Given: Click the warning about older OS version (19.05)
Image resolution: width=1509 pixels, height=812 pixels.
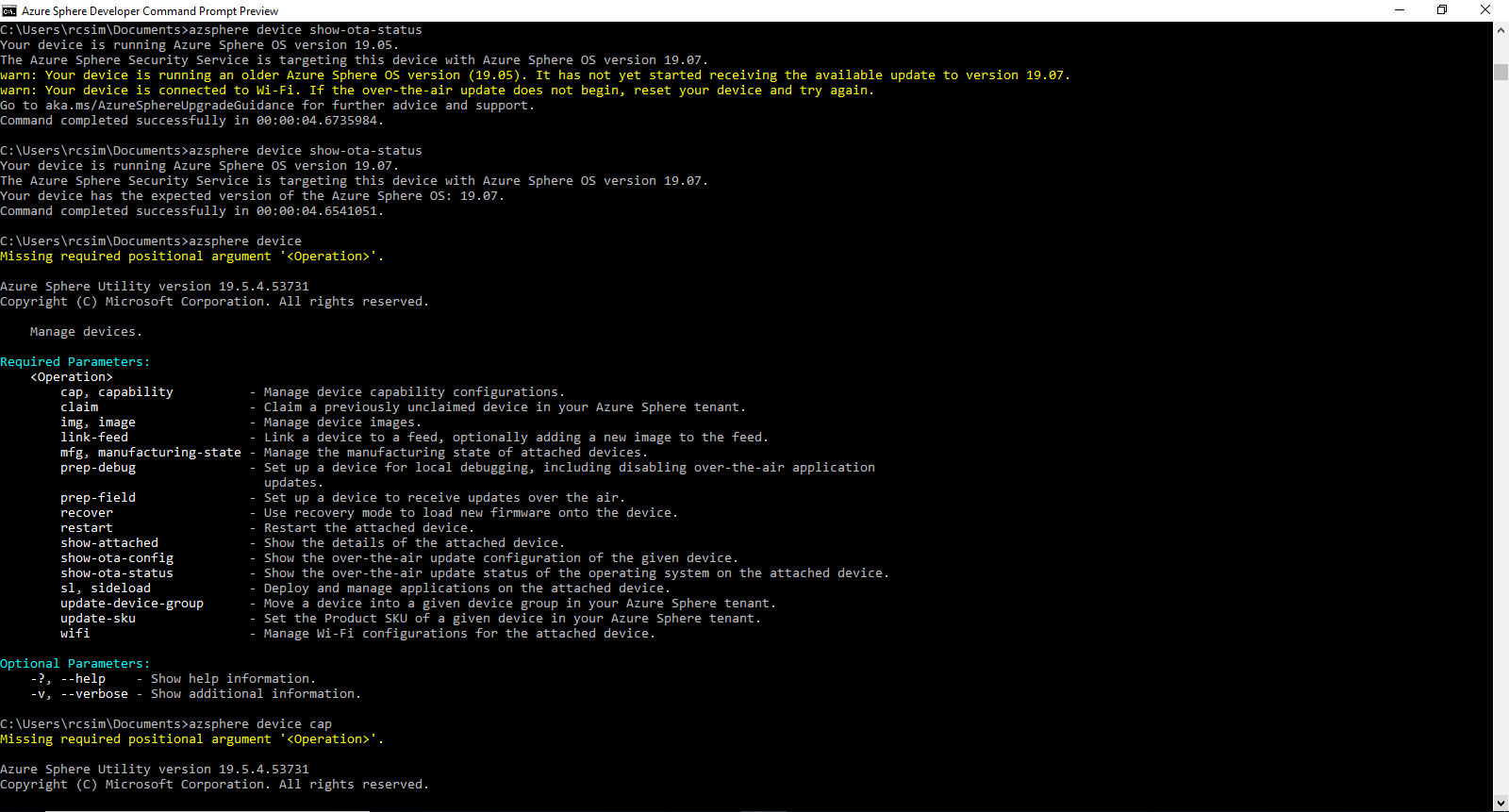Looking at the screenshot, I should click(x=536, y=75).
